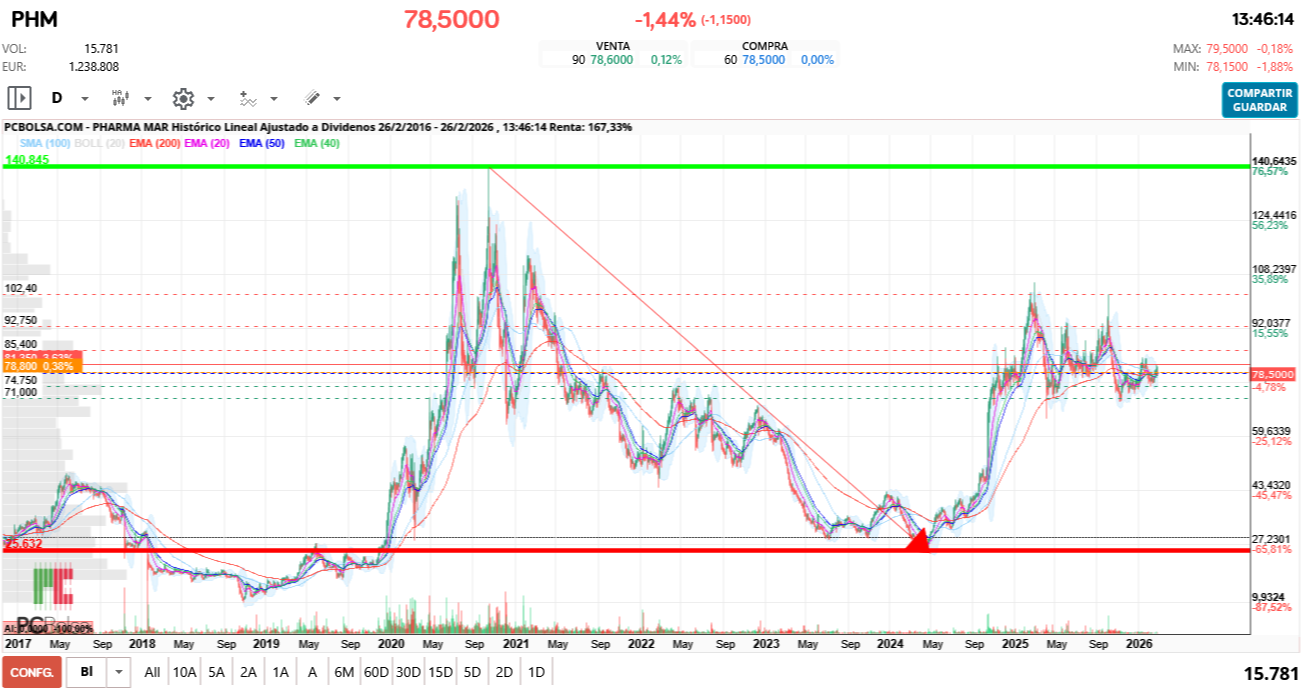Click the -1,44% change value

coord(665,19)
